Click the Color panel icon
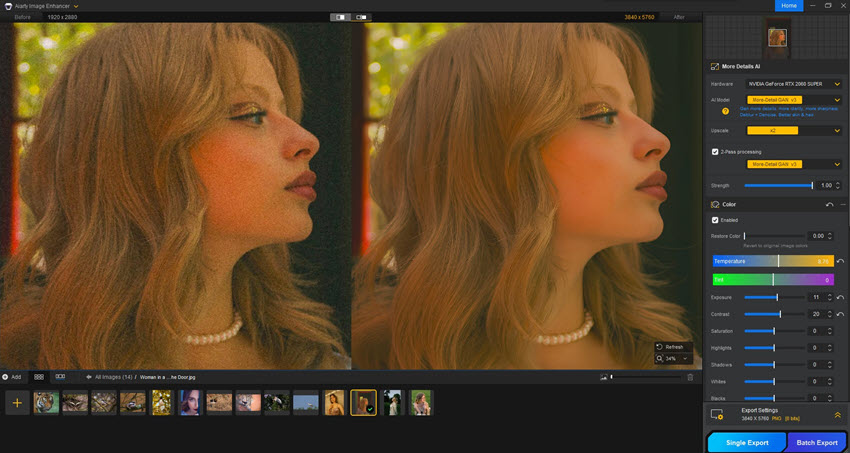The height and width of the screenshot is (453, 850). [714, 204]
